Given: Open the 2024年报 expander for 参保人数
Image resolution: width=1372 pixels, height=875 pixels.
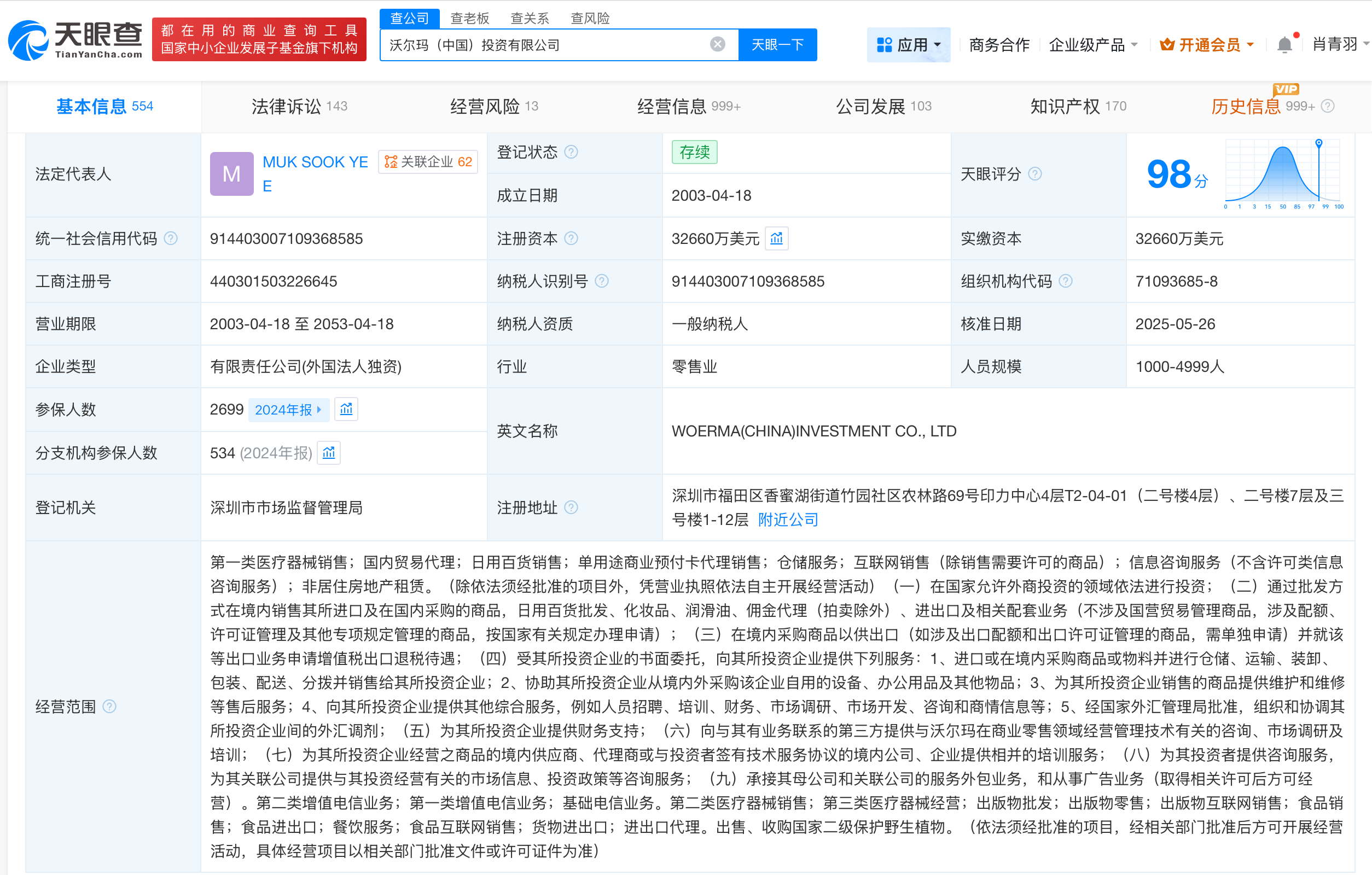Looking at the screenshot, I should tap(289, 409).
